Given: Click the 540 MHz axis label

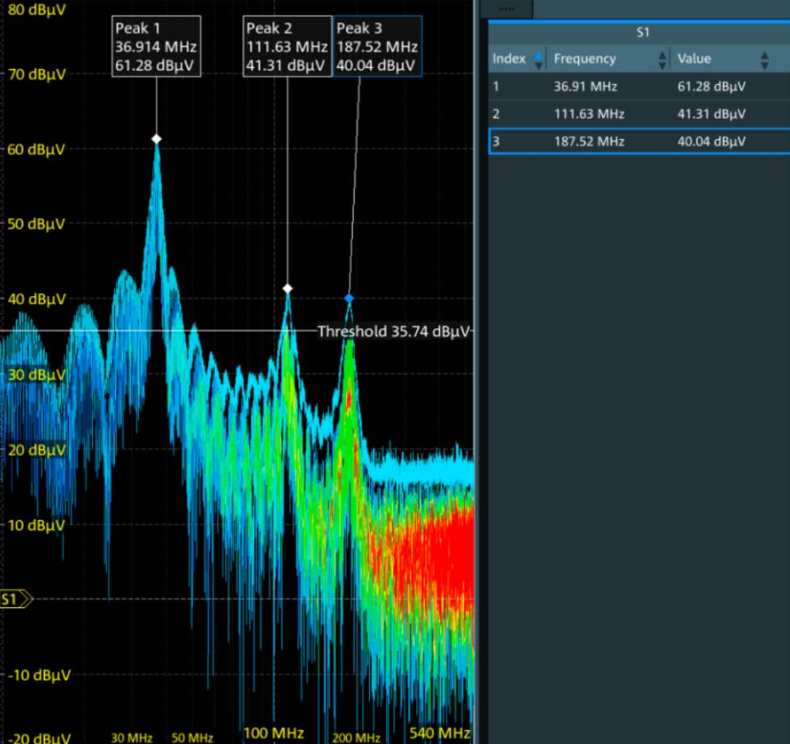Looking at the screenshot, I should [x=439, y=733].
